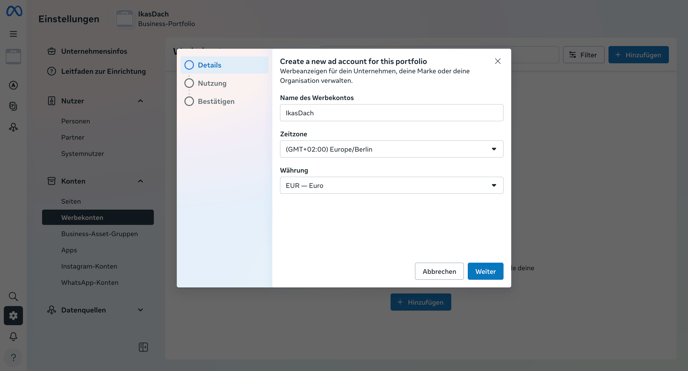Click the Leitfaden zur Einrichtung help icon
The image size is (688, 371).
(x=51, y=71)
